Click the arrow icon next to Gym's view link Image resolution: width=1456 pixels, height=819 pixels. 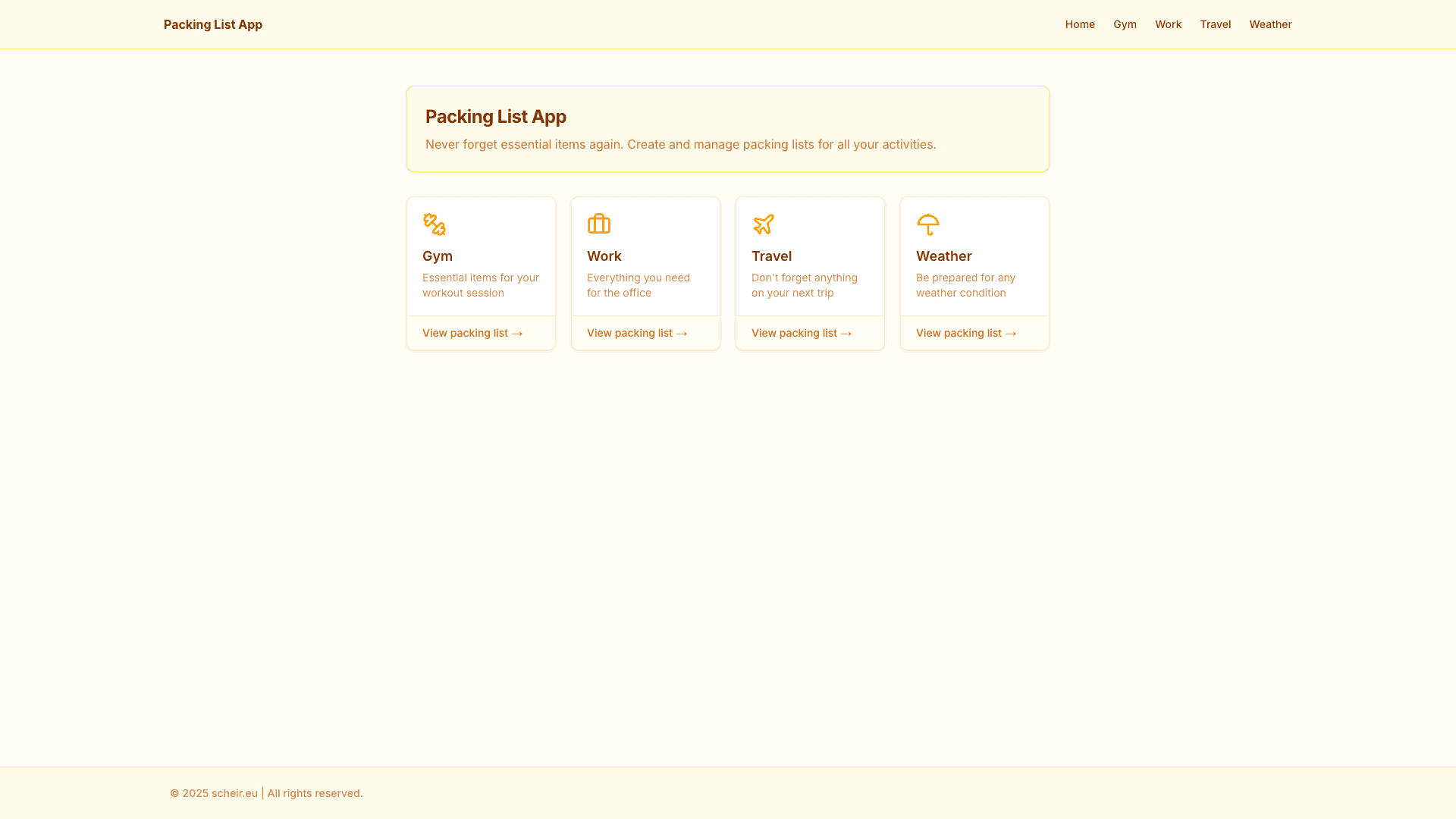coord(516,333)
